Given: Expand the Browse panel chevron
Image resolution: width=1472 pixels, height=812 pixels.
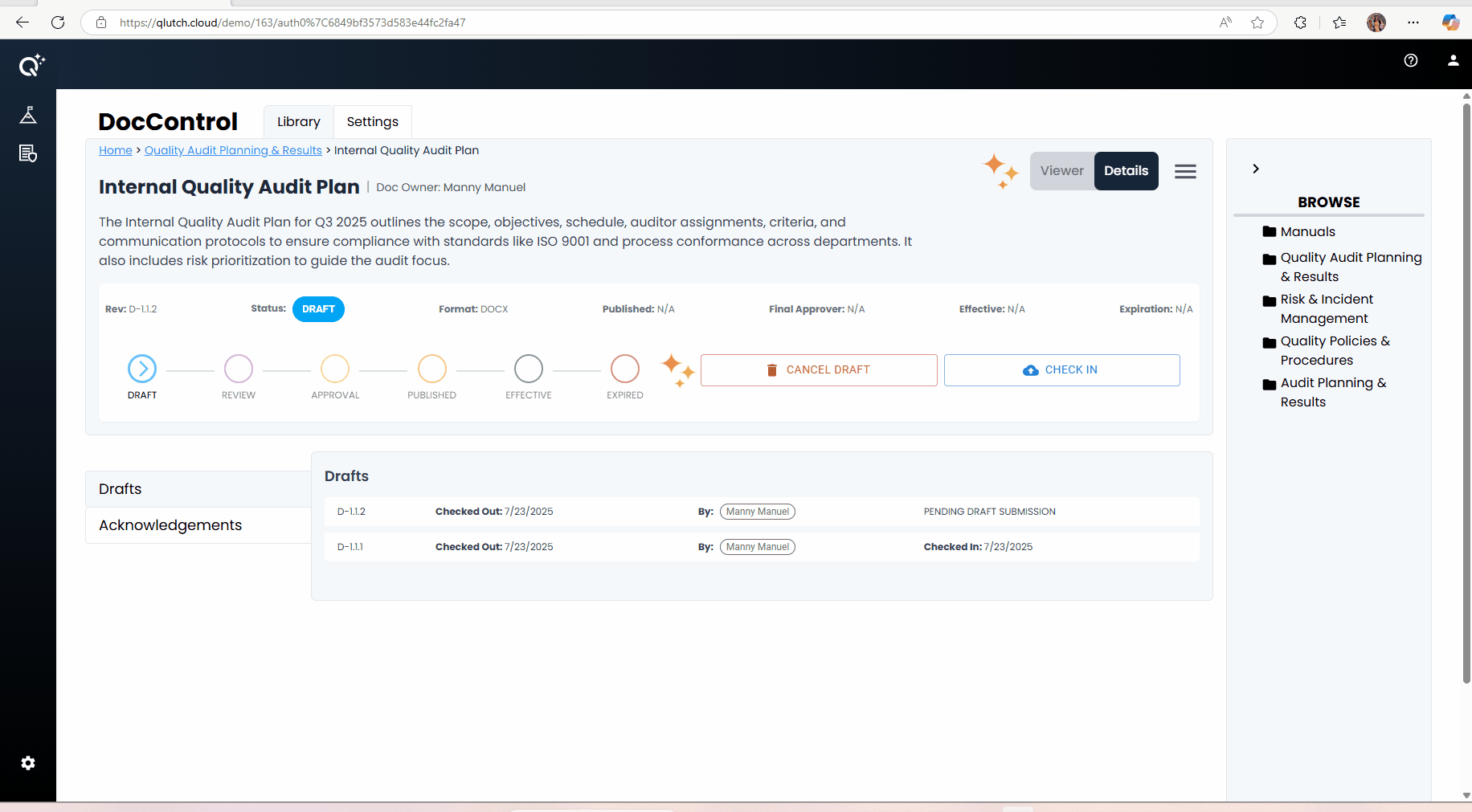Looking at the screenshot, I should pos(1256,169).
